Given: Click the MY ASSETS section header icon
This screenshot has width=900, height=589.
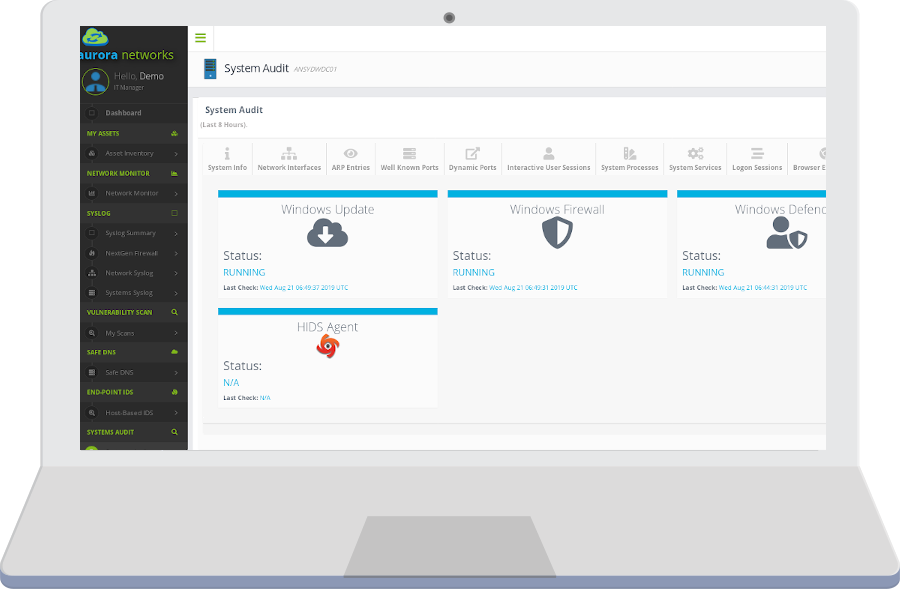Looking at the screenshot, I should (x=174, y=133).
